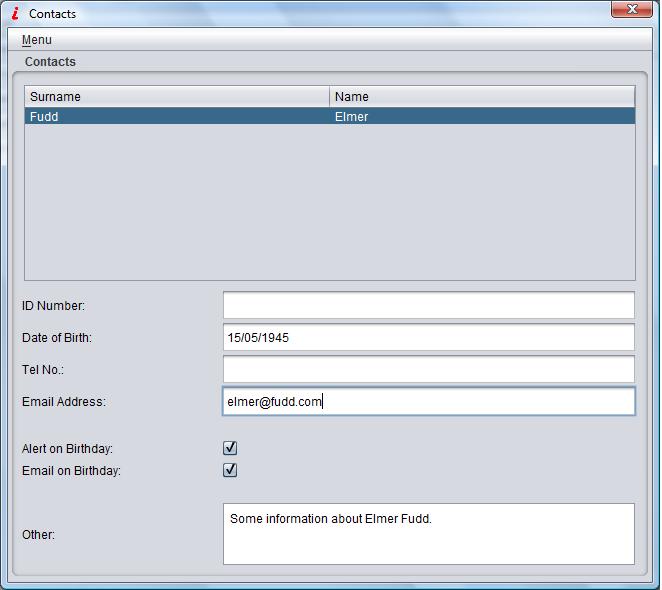Uncheck the Alert on Birthday checkbox
662x590 pixels.
click(x=230, y=448)
